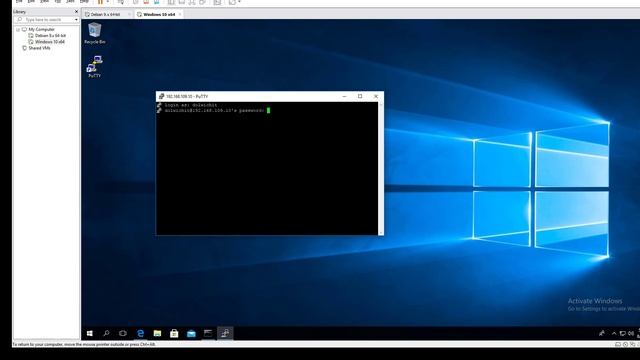Screen dimensions: 640x360
Task: Collapse the My Computer tree node
Action: (x=18, y=30)
